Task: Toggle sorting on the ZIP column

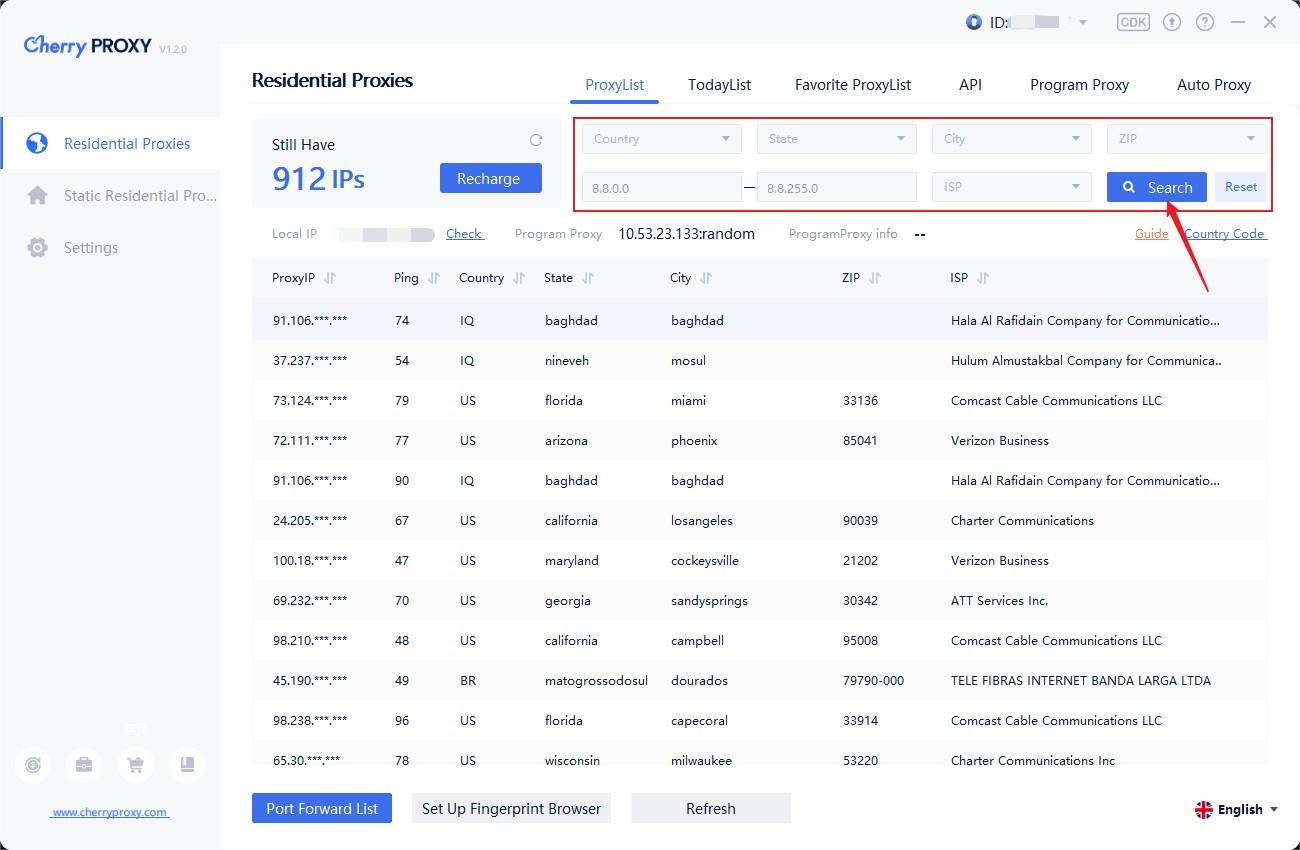Action: [874, 278]
